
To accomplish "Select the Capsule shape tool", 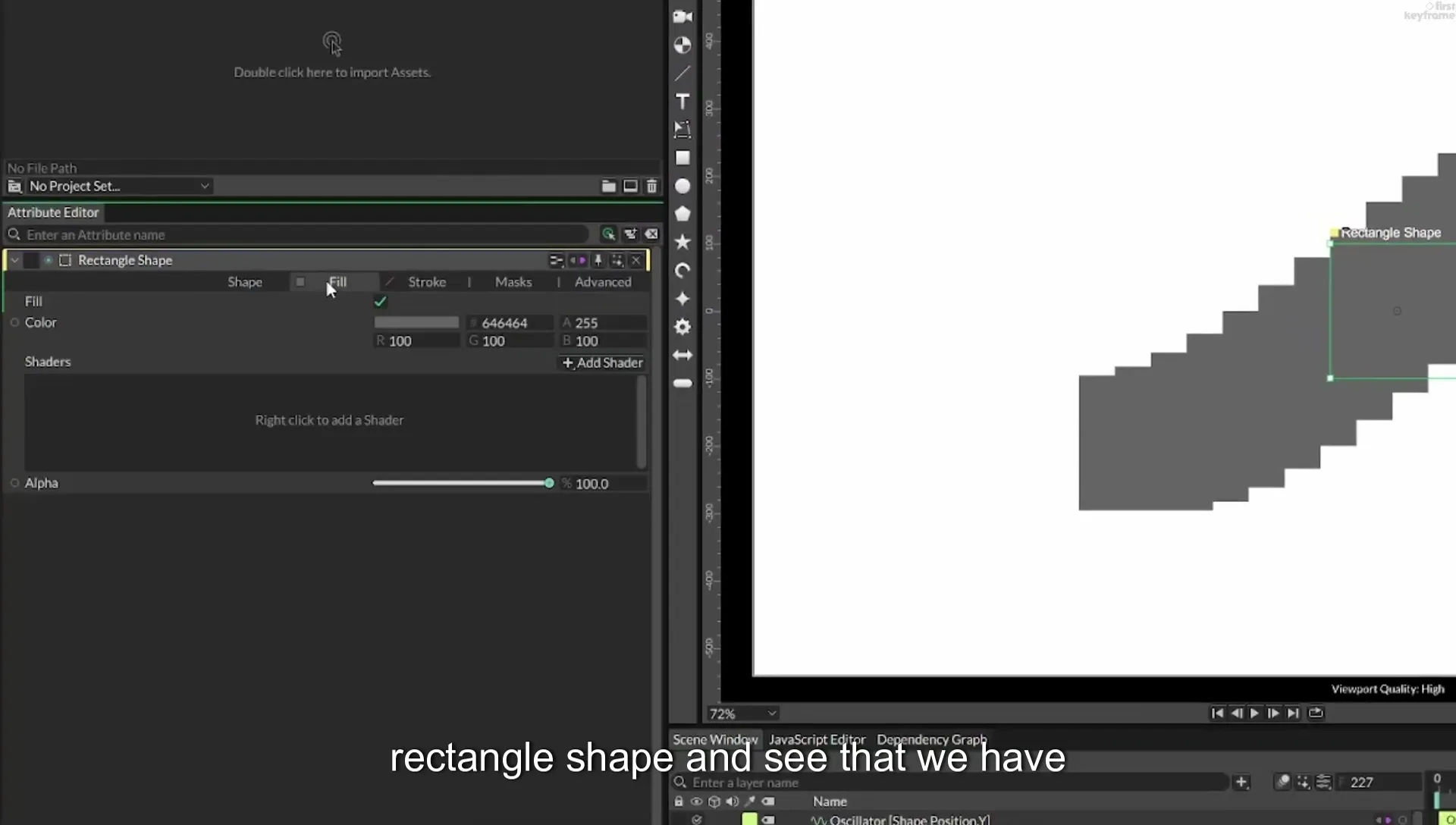I will [682, 384].
